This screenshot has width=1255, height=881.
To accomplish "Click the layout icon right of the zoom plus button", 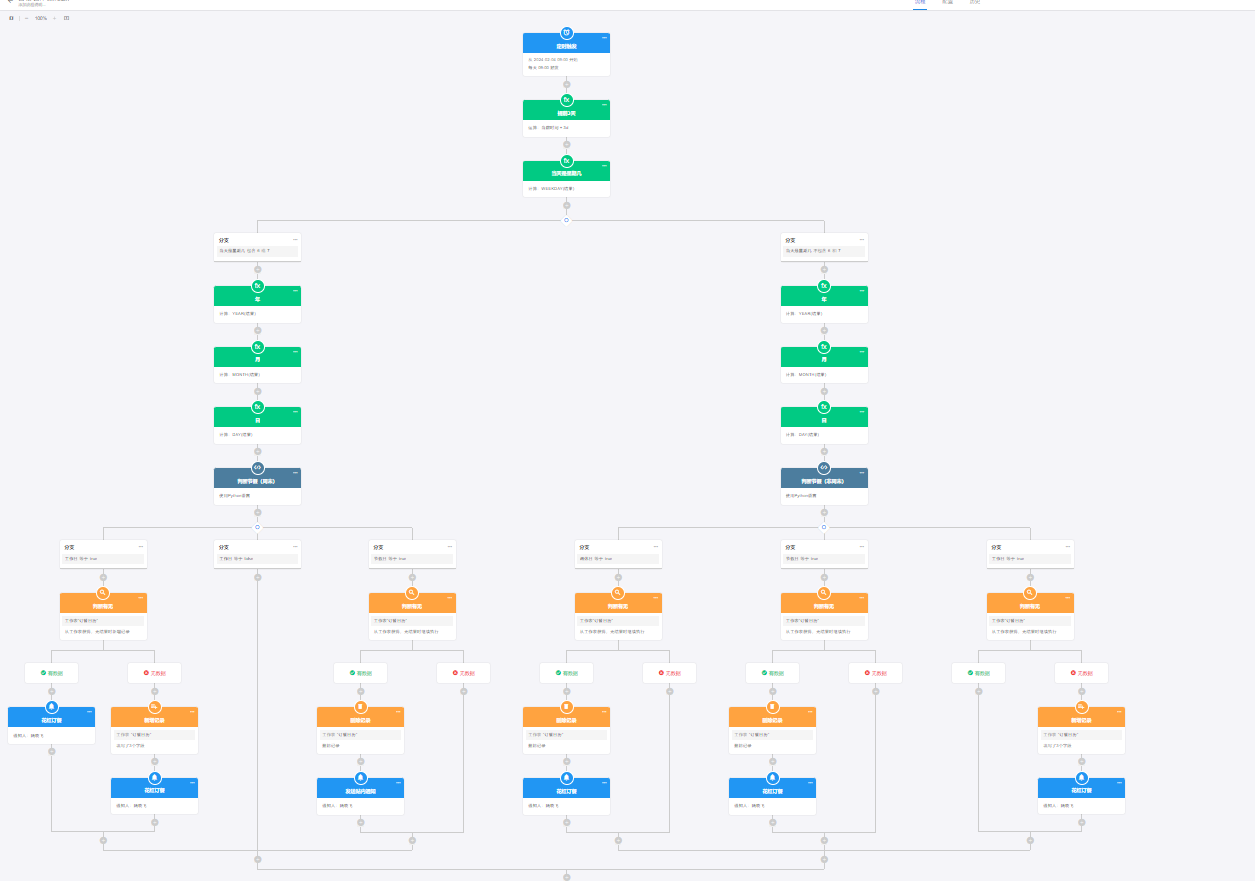I will (x=67, y=18).
